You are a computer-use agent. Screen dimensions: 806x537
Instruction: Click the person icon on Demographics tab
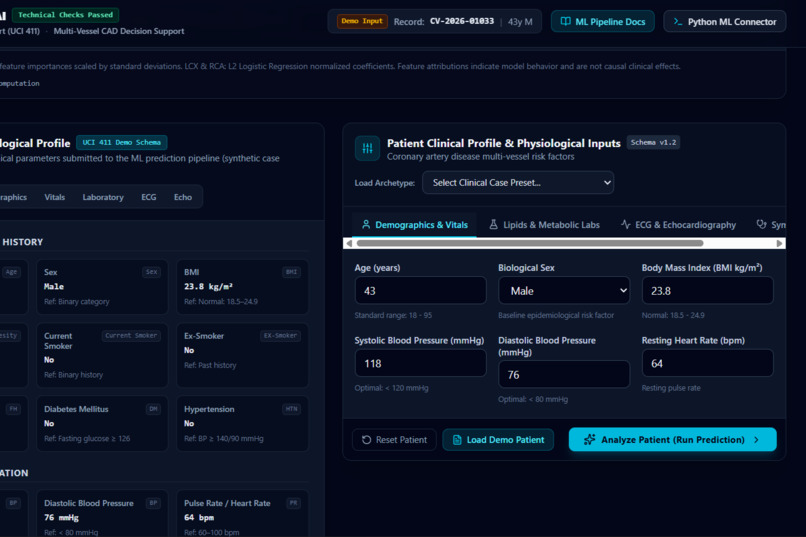pyautogui.click(x=366, y=225)
